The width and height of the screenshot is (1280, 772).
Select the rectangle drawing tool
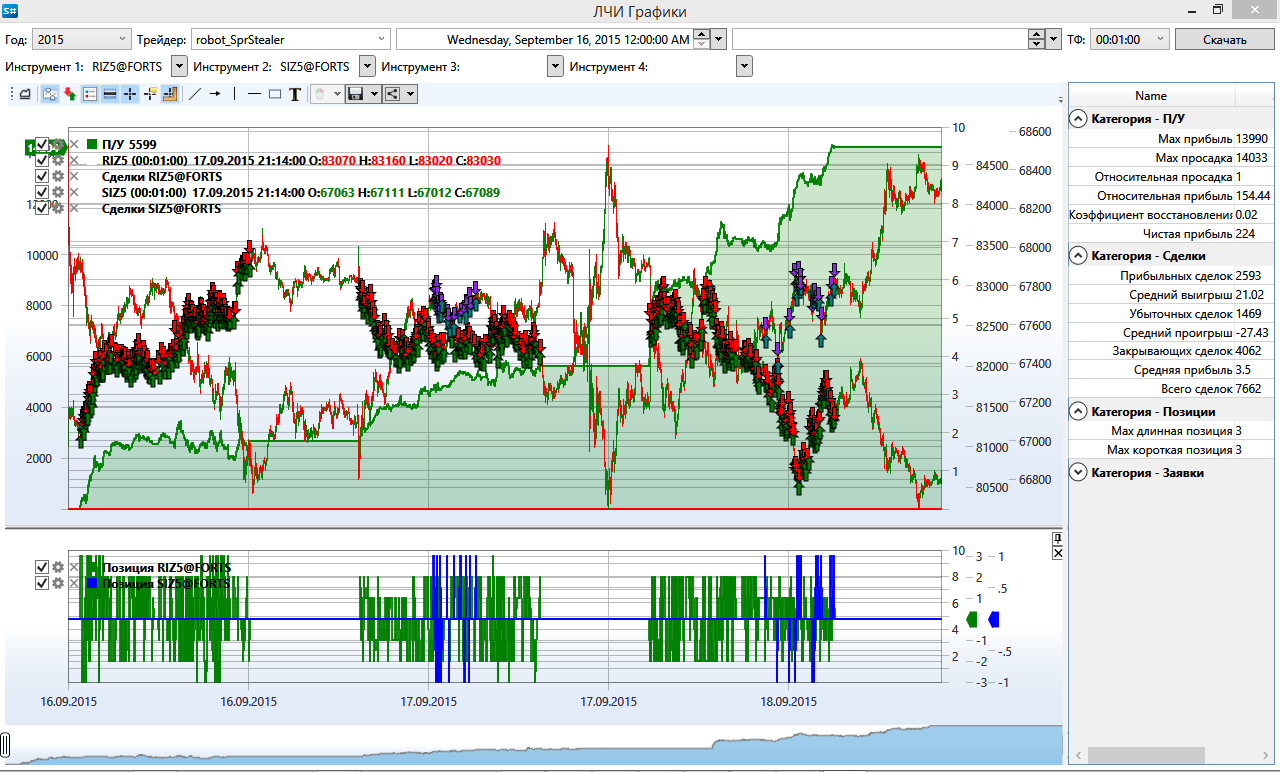(275, 94)
